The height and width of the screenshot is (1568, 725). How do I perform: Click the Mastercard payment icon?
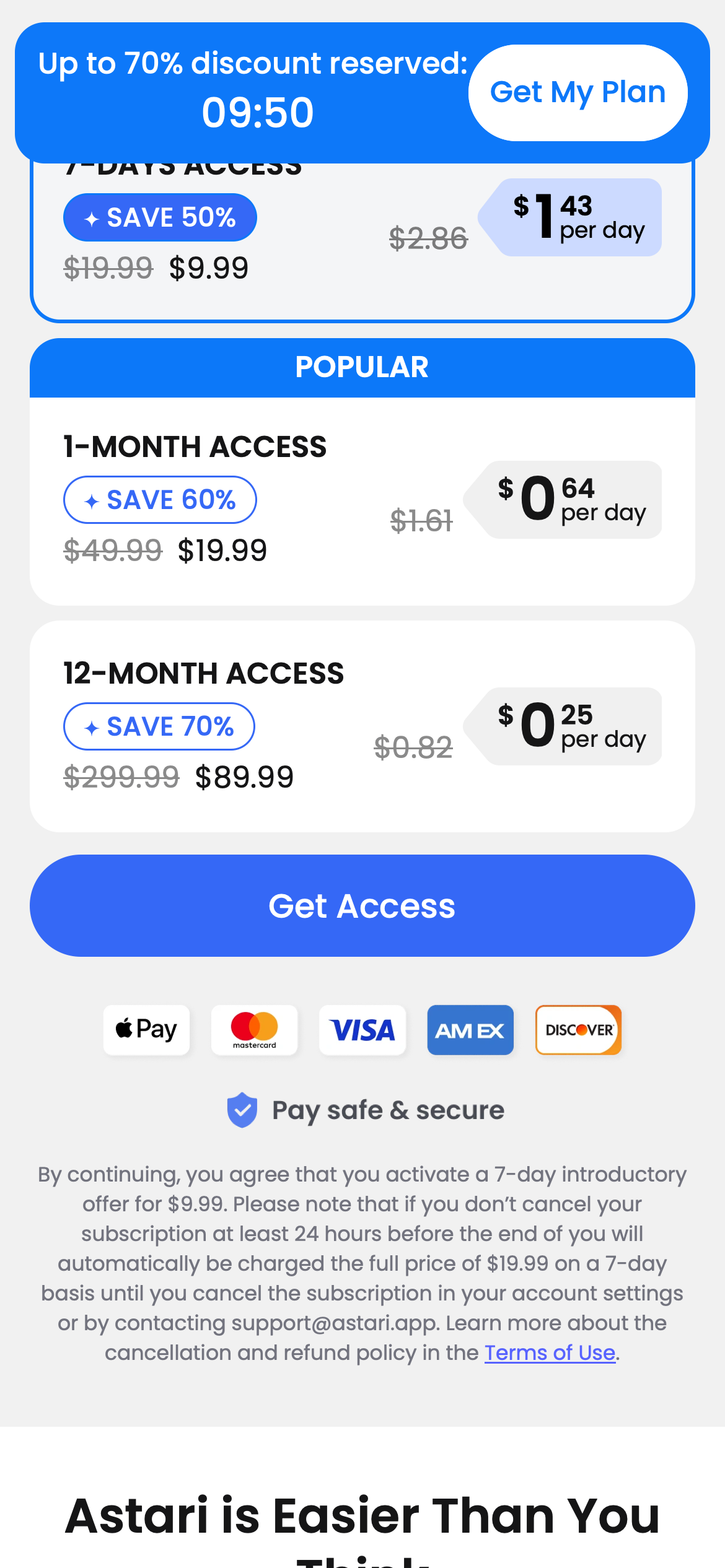(x=254, y=1030)
